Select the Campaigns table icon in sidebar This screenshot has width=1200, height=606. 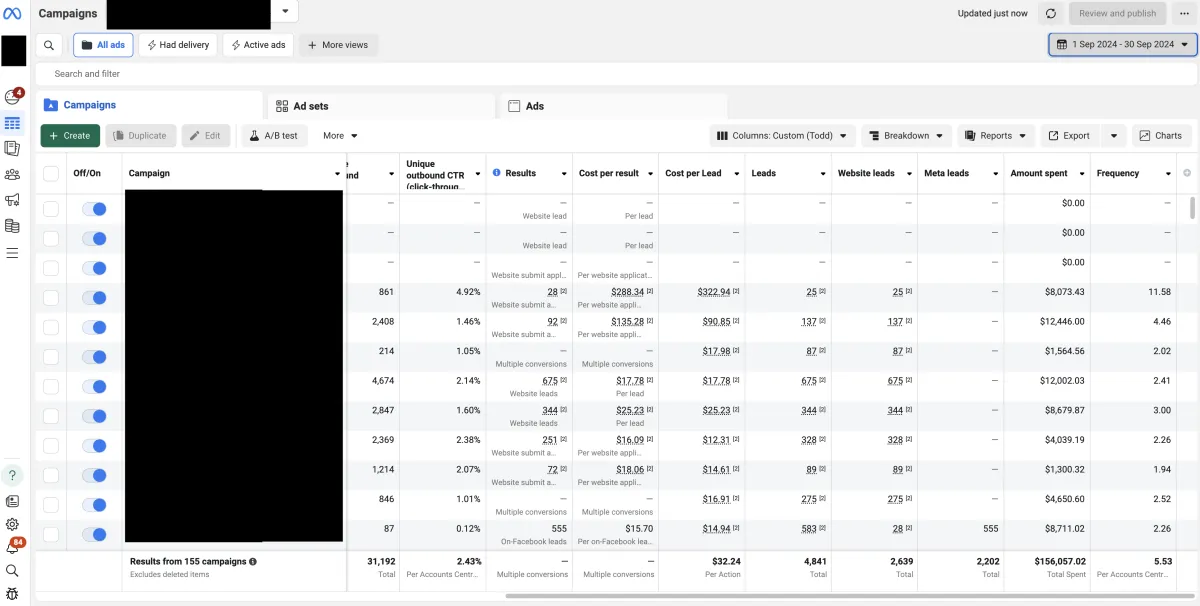[13, 124]
